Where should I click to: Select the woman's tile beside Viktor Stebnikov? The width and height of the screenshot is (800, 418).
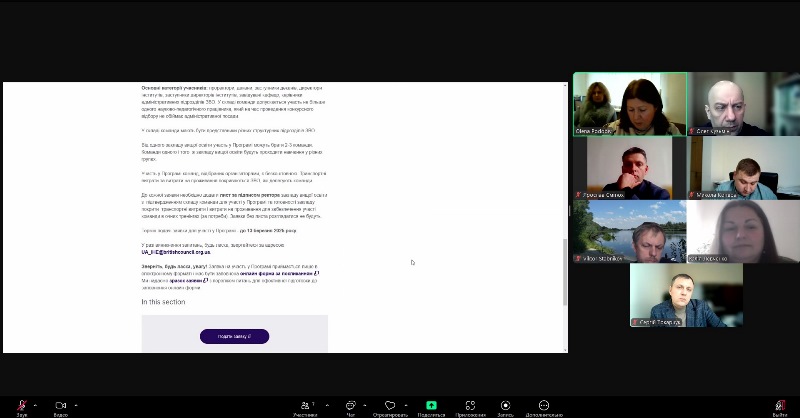point(744,232)
